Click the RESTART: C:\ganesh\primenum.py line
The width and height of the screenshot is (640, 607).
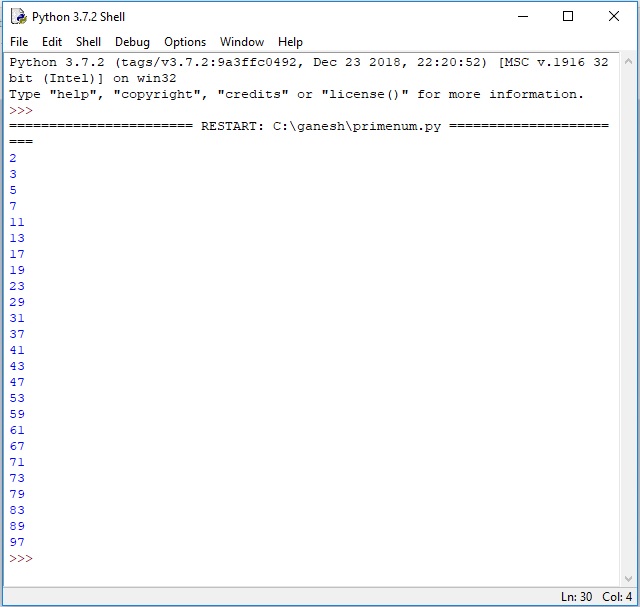(x=309, y=126)
